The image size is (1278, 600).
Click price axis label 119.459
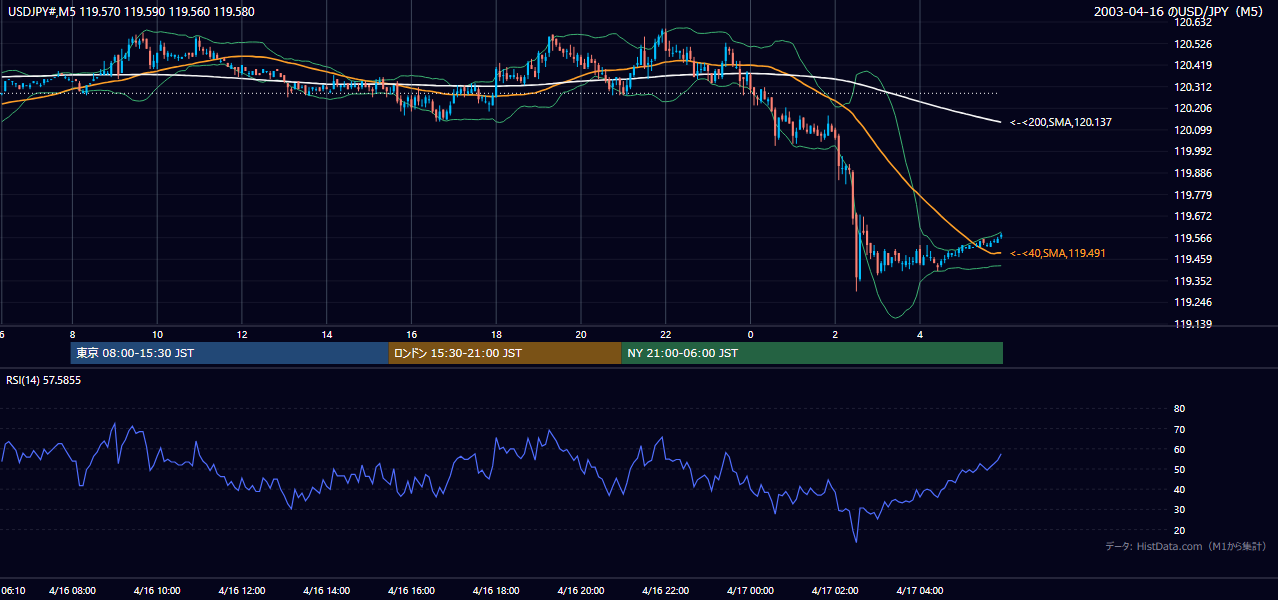tap(1195, 259)
